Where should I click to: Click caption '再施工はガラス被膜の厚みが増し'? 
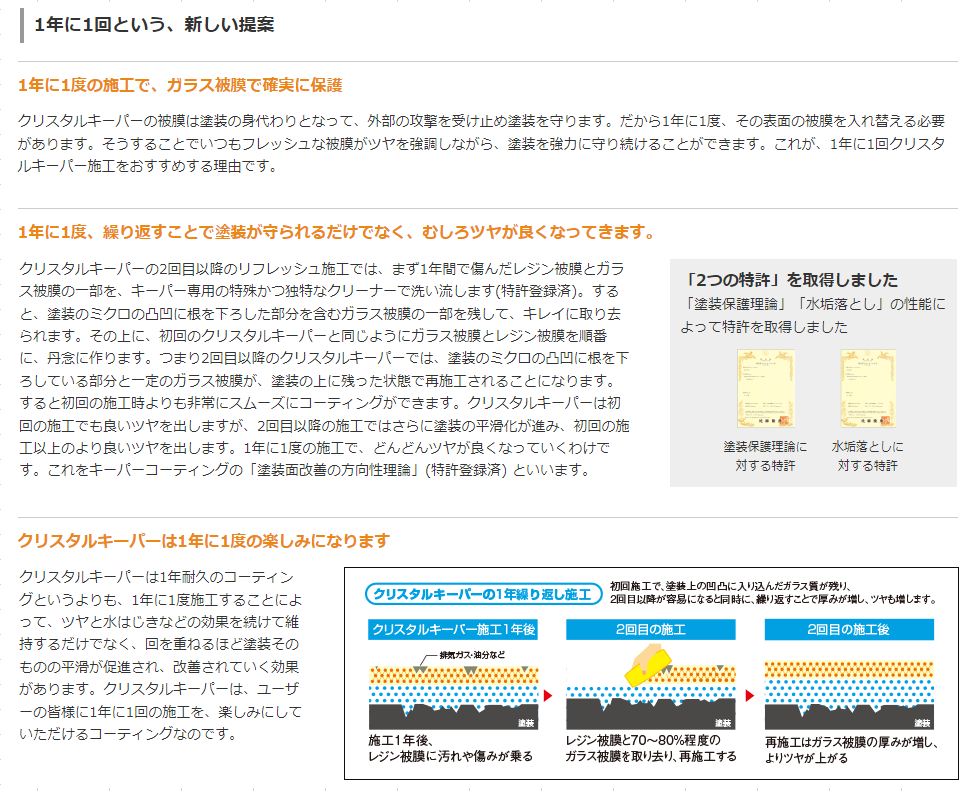(x=851, y=750)
